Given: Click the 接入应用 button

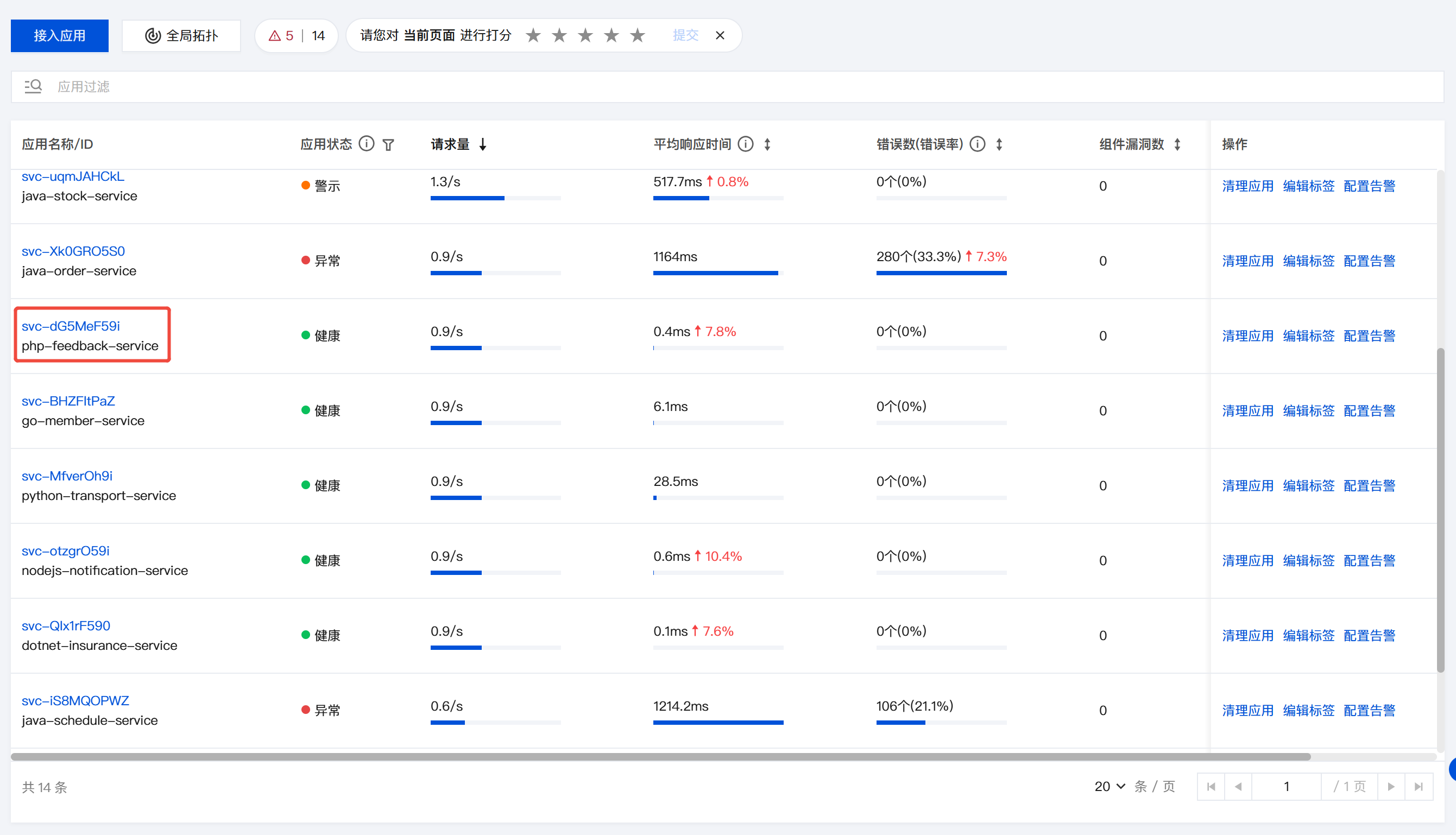Looking at the screenshot, I should 60,36.
